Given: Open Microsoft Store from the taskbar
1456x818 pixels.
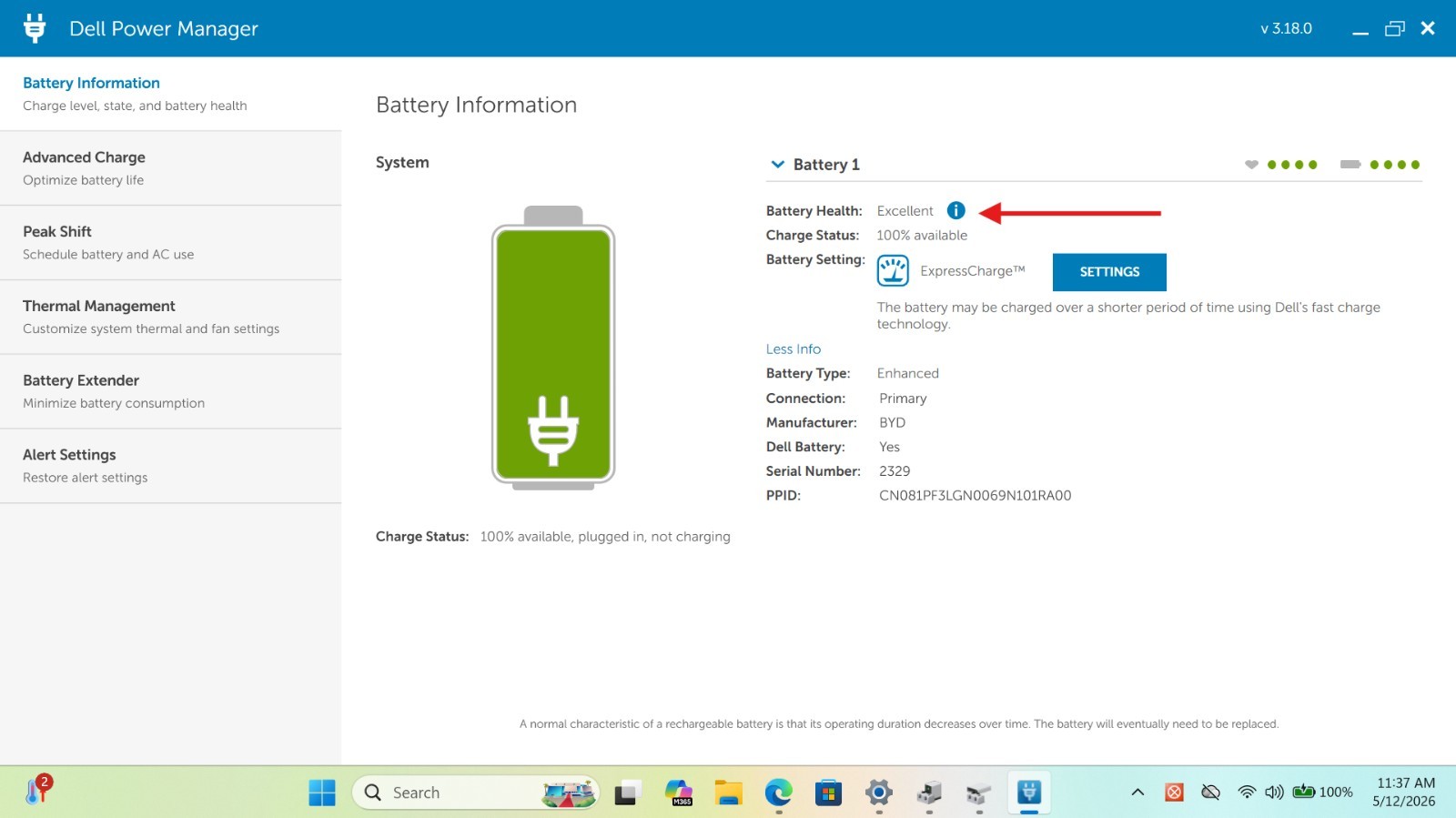Looking at the screenshot, I should [828, 793].
